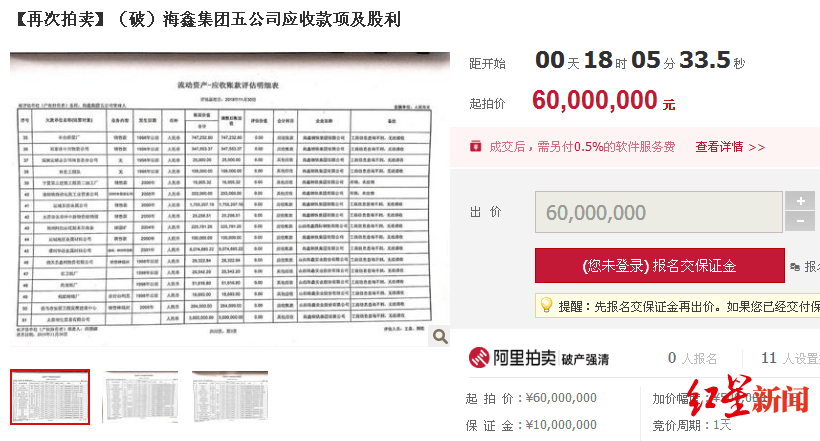Click the starting price 60,000,000 元
Image resolution: width=820 pixels, height=441 pixels.
coord(603,100)
